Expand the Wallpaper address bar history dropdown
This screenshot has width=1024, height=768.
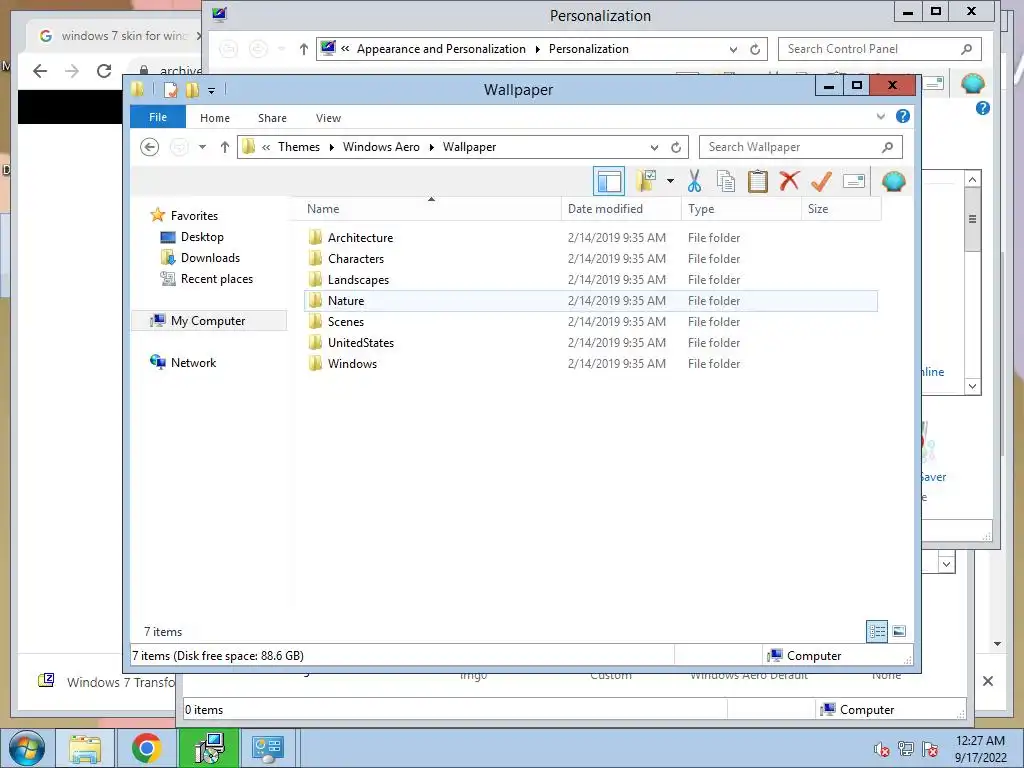click(x=654, y=147)
